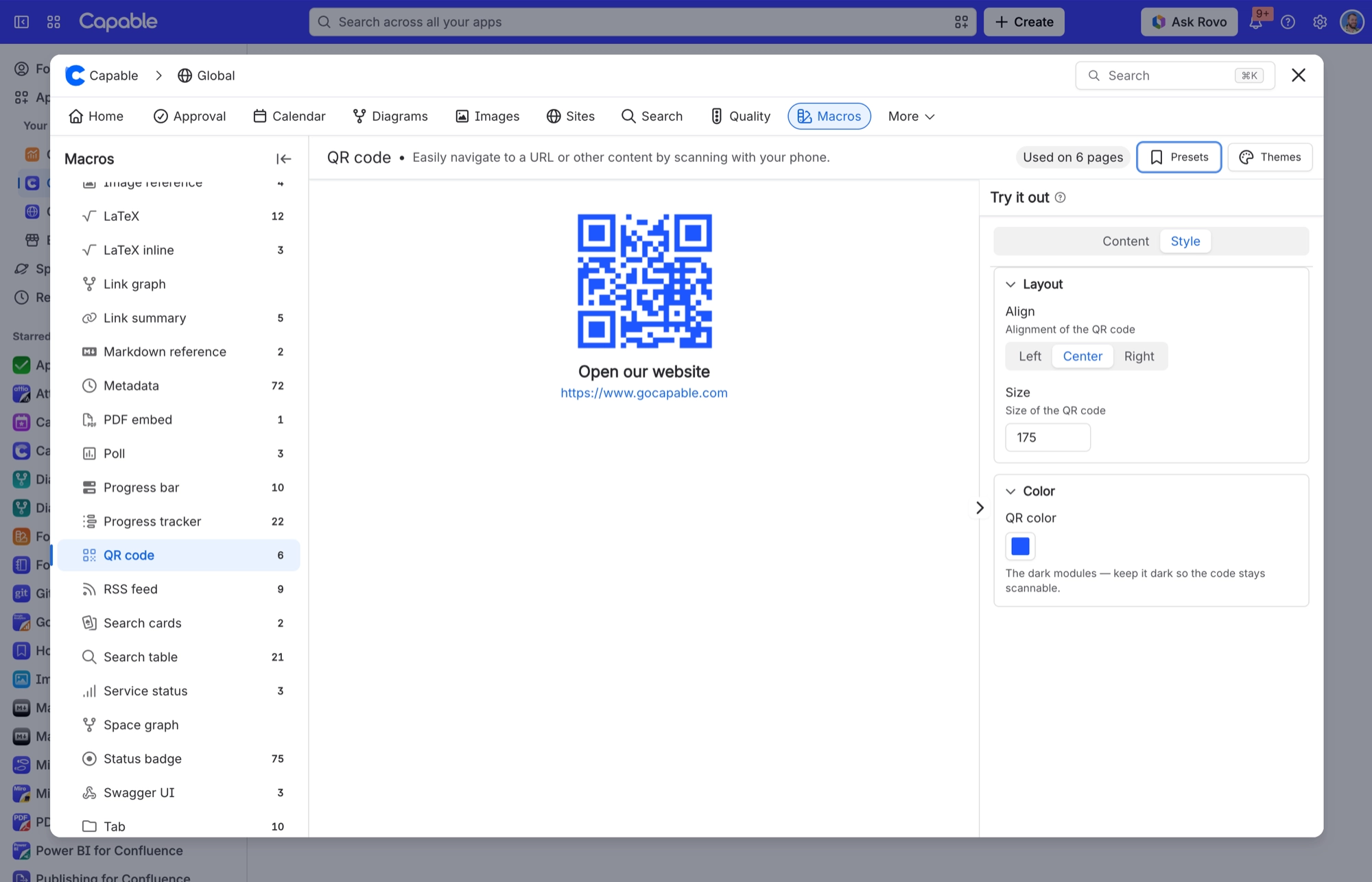Click the Create button
Screen dimensions: 1372x882
coord(1024,22)
